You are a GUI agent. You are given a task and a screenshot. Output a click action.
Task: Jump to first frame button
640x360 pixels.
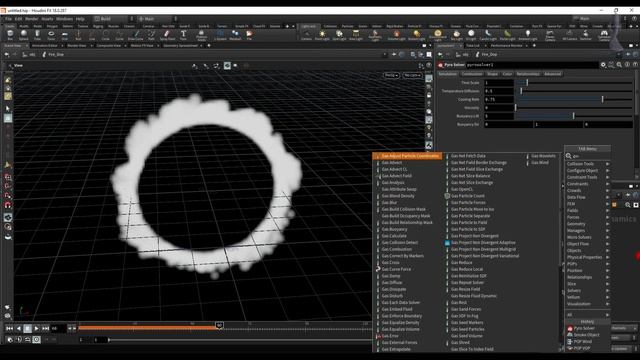[x=9, y=328]
